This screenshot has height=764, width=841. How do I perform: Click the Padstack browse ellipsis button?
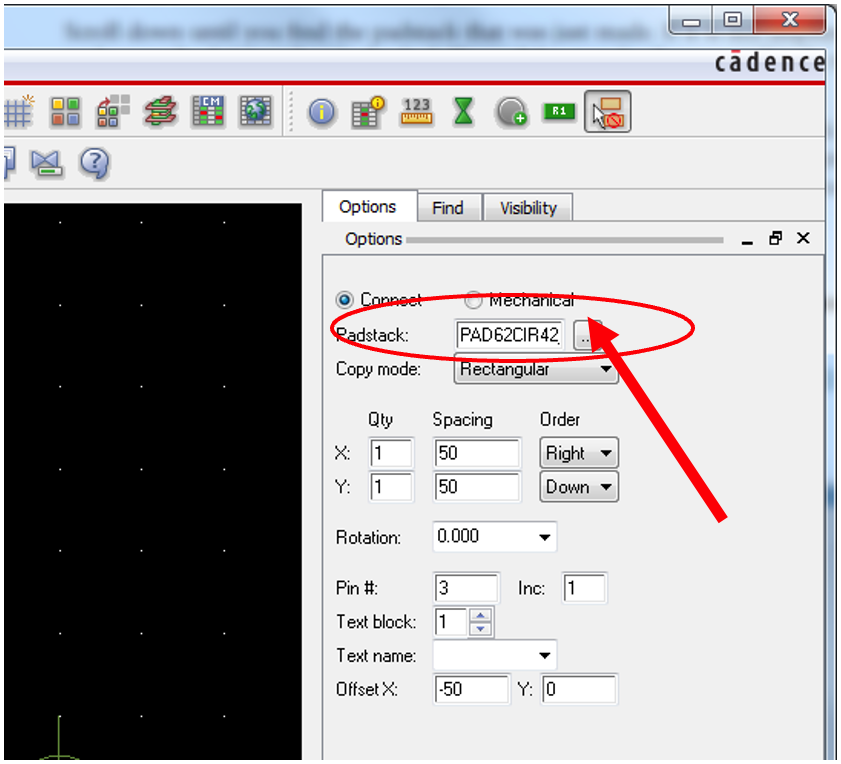coord(586,335)
